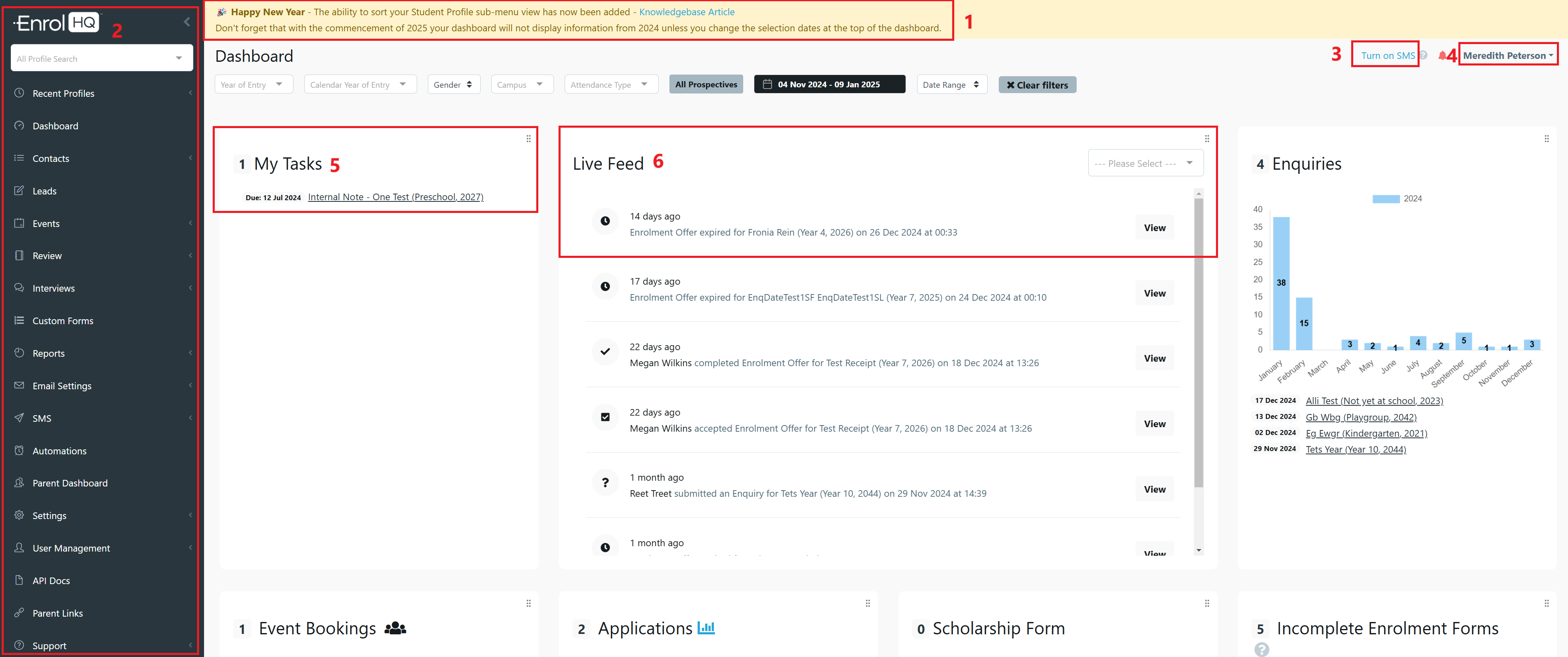Open the Parent Dashboard menu item
This screenshot has width=1568, height=657.
click(x=70, y=483)
